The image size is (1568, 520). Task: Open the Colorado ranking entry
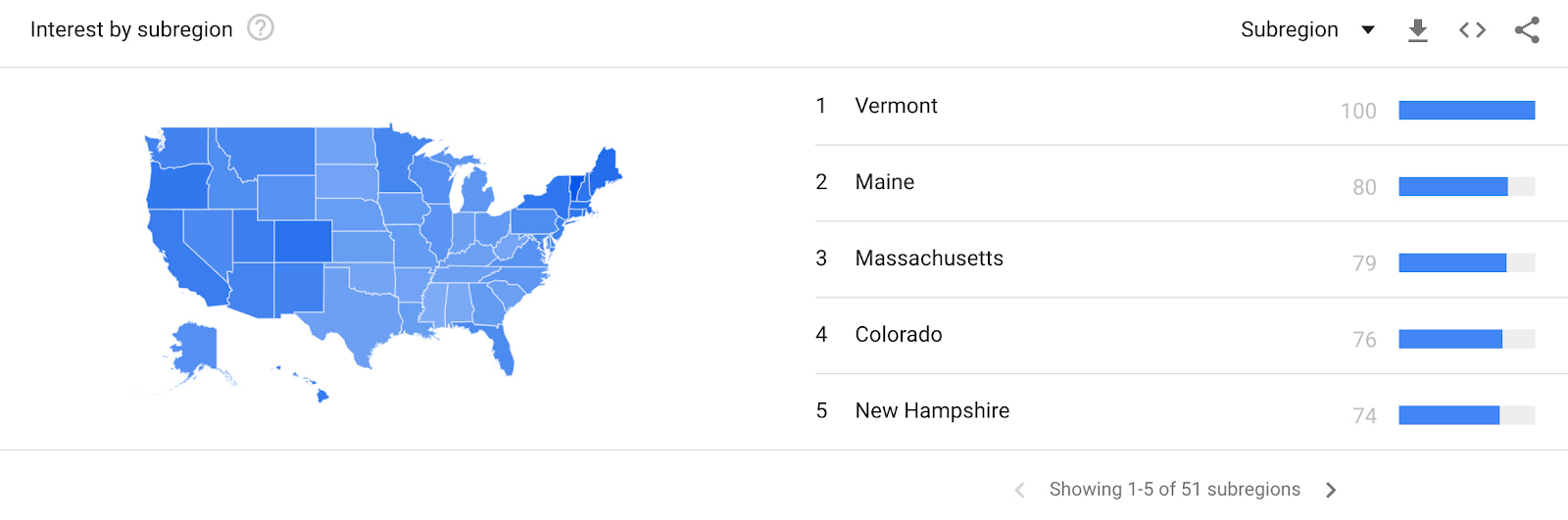898,335
